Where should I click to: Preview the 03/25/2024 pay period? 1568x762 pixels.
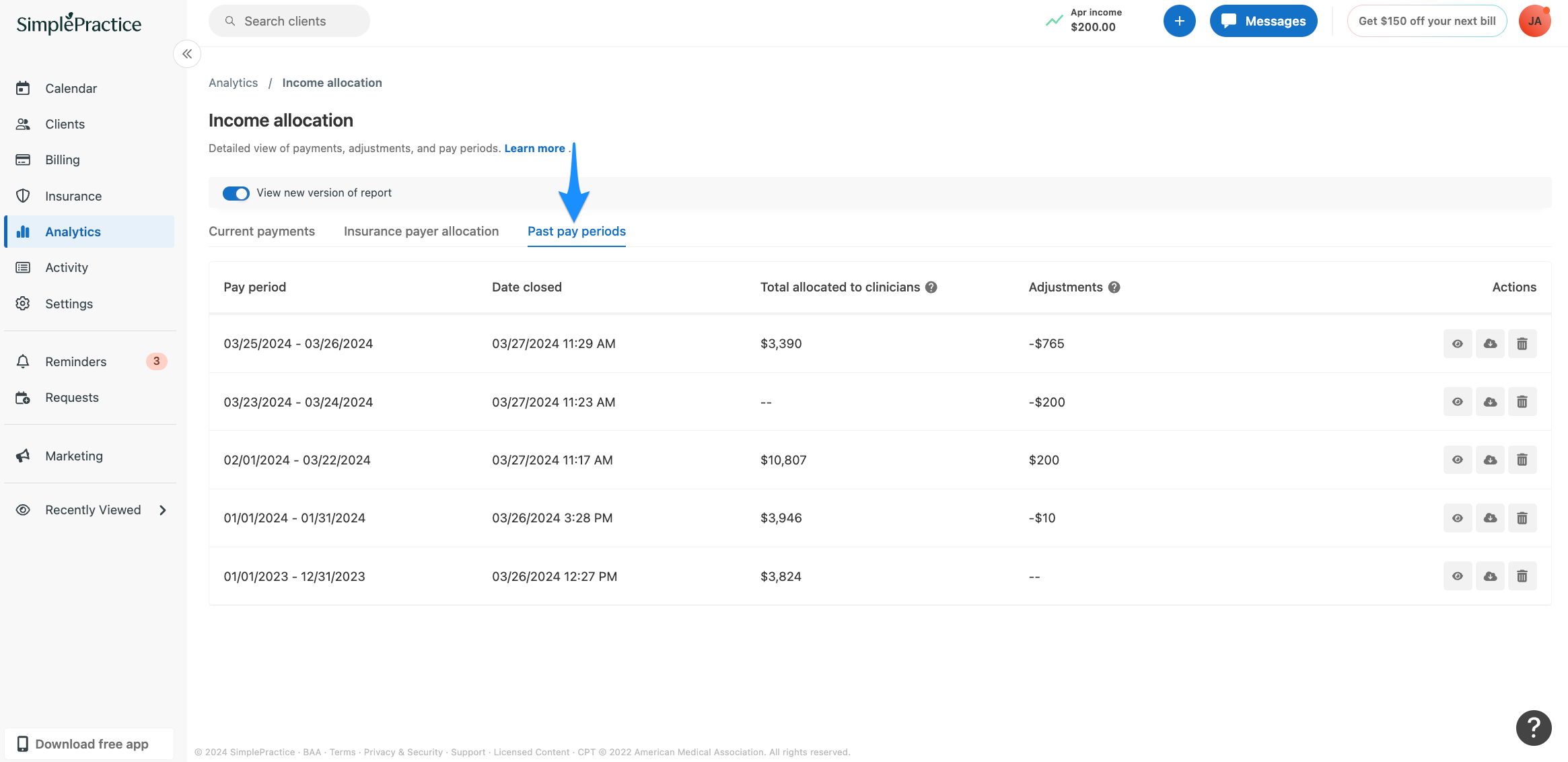pyautogui.click(x=1458, y=343)
